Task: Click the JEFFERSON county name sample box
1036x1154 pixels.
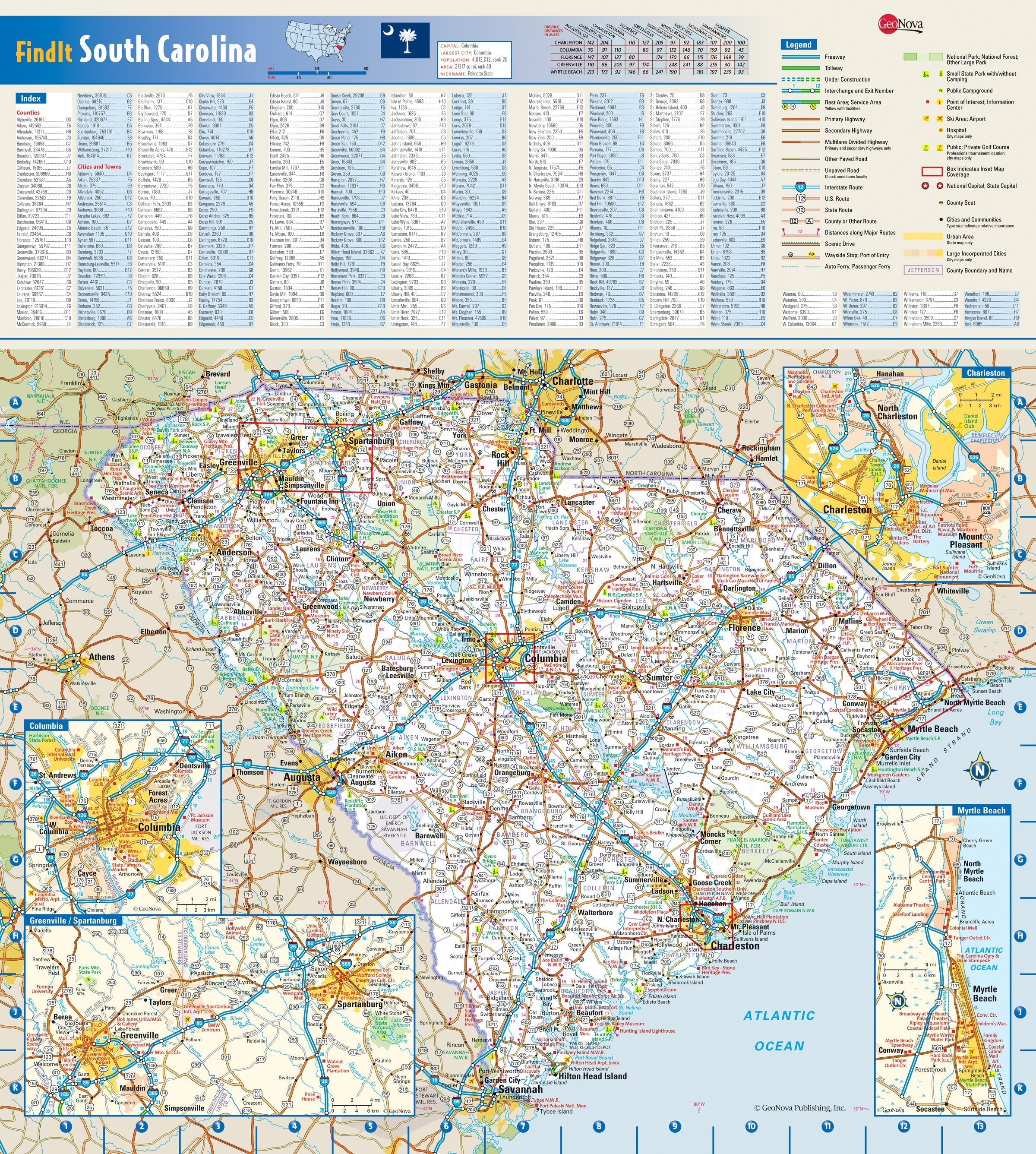Action: 923,270
